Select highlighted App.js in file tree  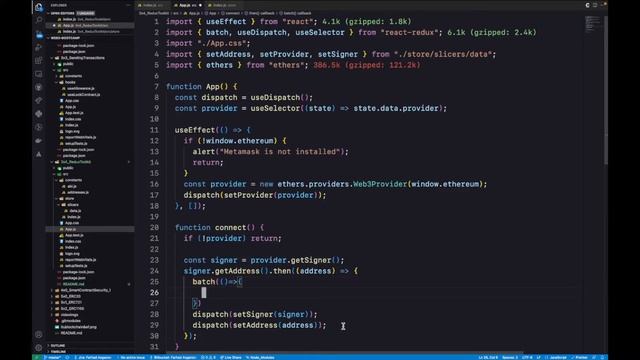point(90,229)
